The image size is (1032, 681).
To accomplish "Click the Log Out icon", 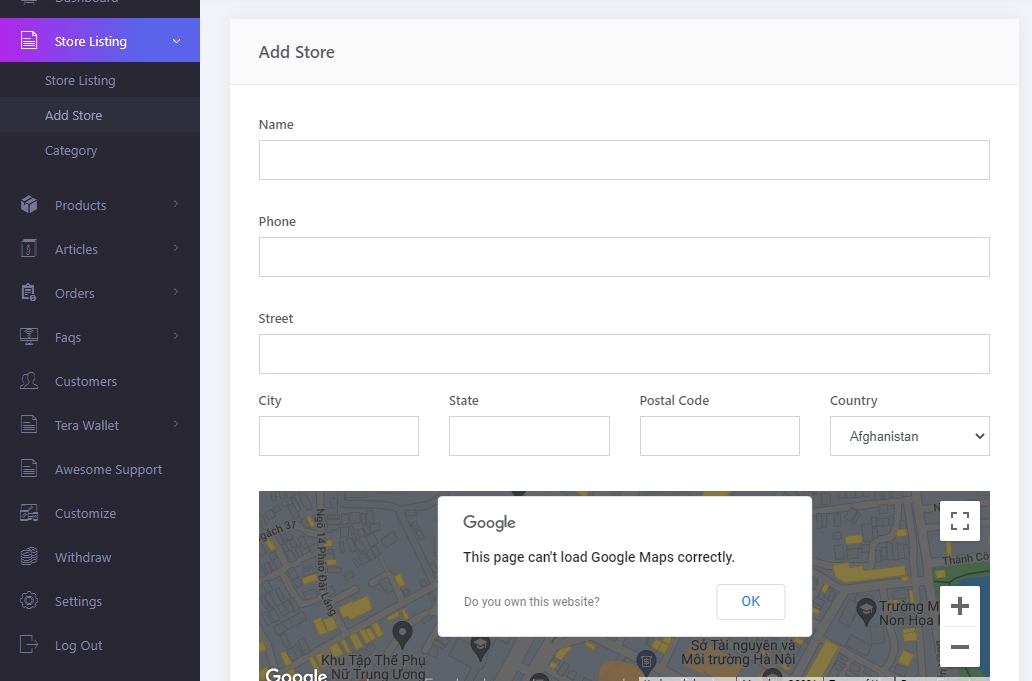I will click(x=29, y=645).
